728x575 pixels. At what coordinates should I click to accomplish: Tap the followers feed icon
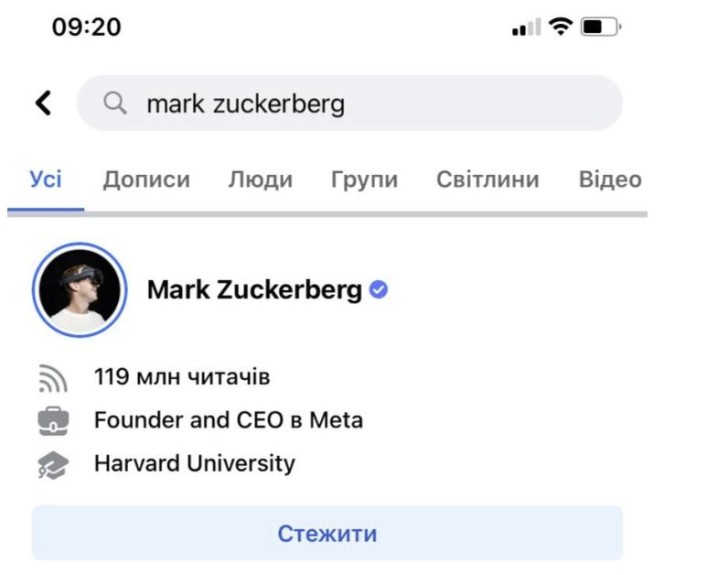[55, 379]
